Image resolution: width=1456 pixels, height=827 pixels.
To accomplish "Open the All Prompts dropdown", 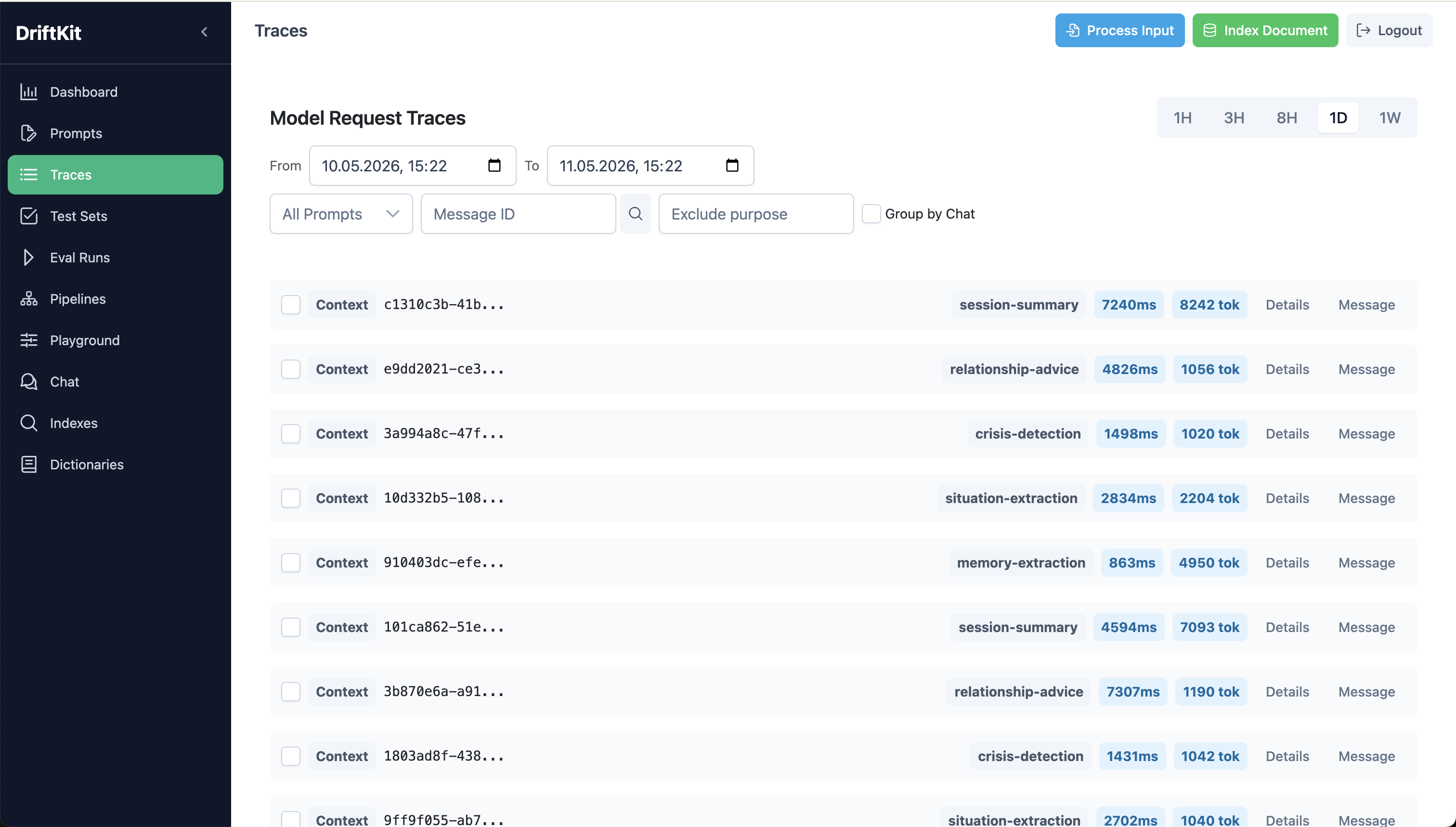I will coord(341,214).
